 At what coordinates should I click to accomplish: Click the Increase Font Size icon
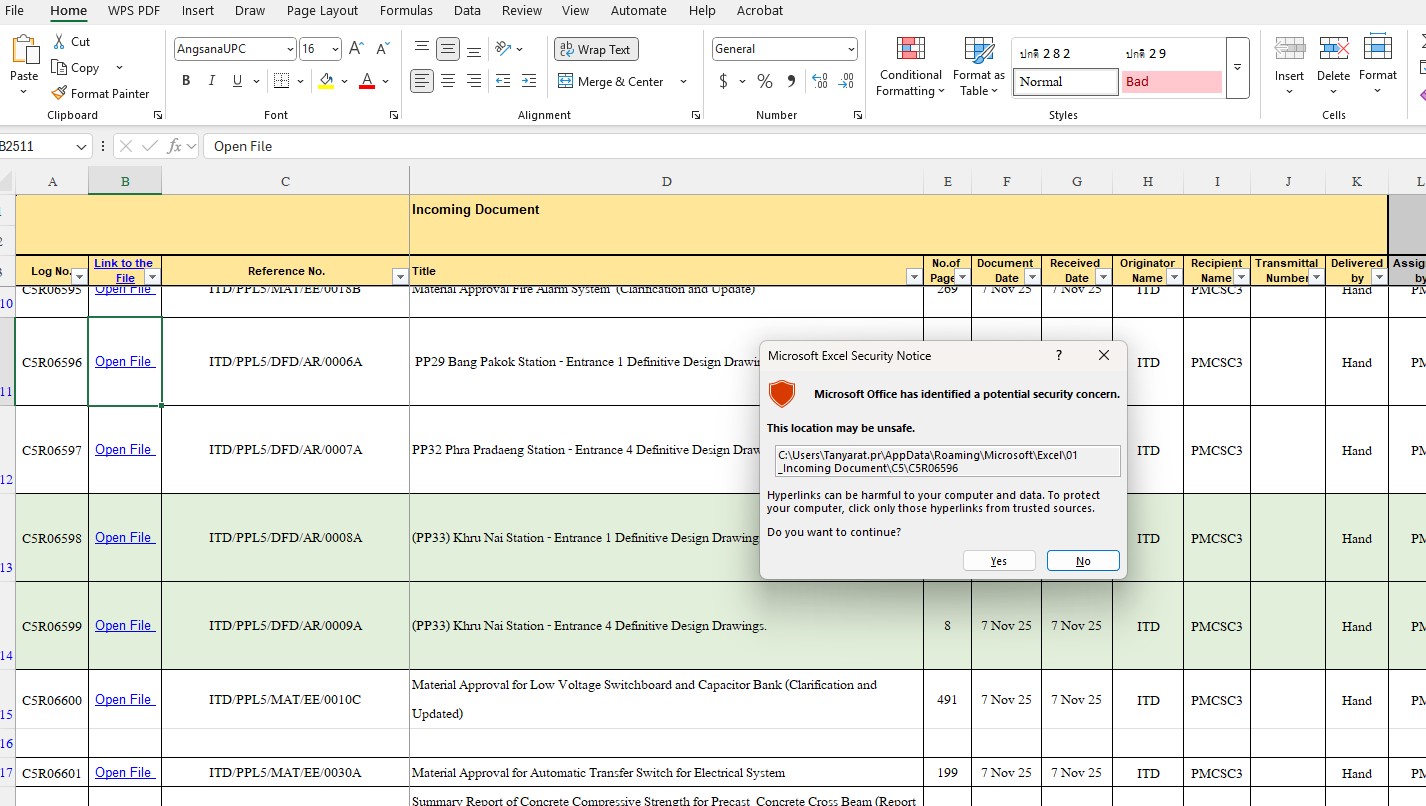tap(356, 49)
